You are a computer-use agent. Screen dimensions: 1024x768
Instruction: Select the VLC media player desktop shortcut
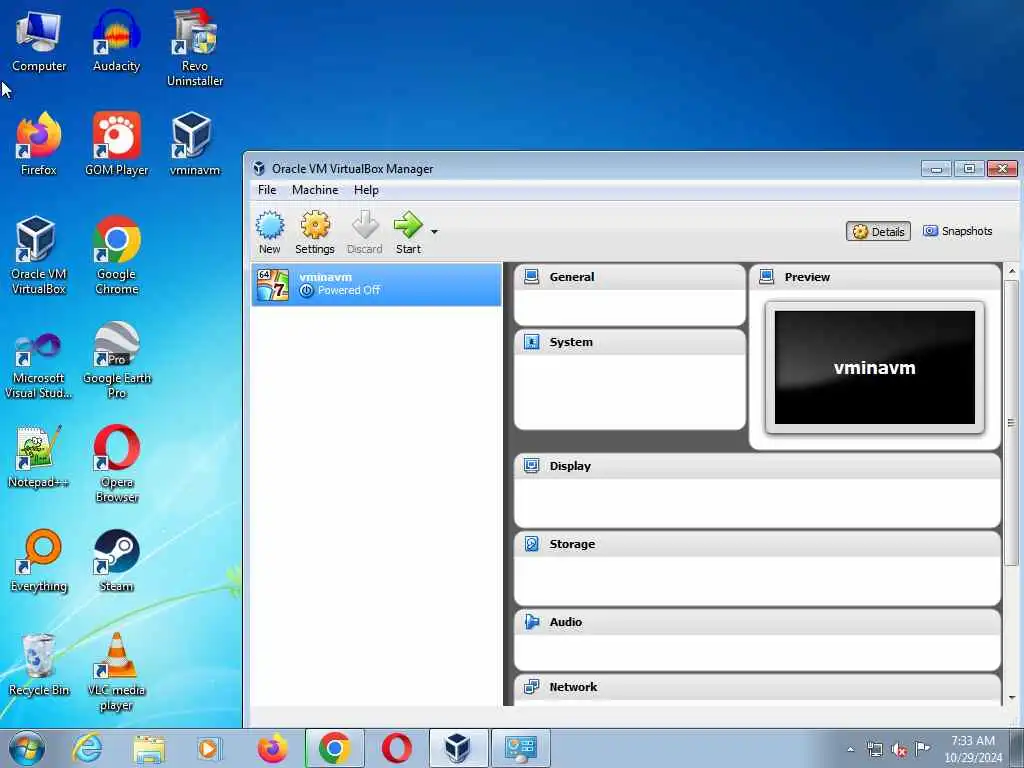(x=116, y=673)
